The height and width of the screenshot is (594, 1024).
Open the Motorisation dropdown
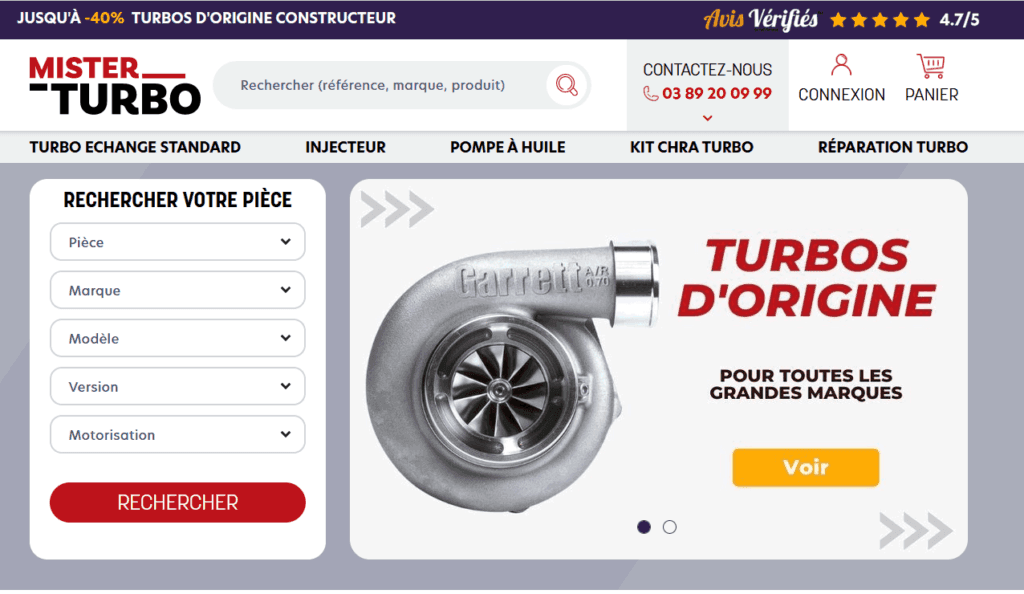pos(178,435)
